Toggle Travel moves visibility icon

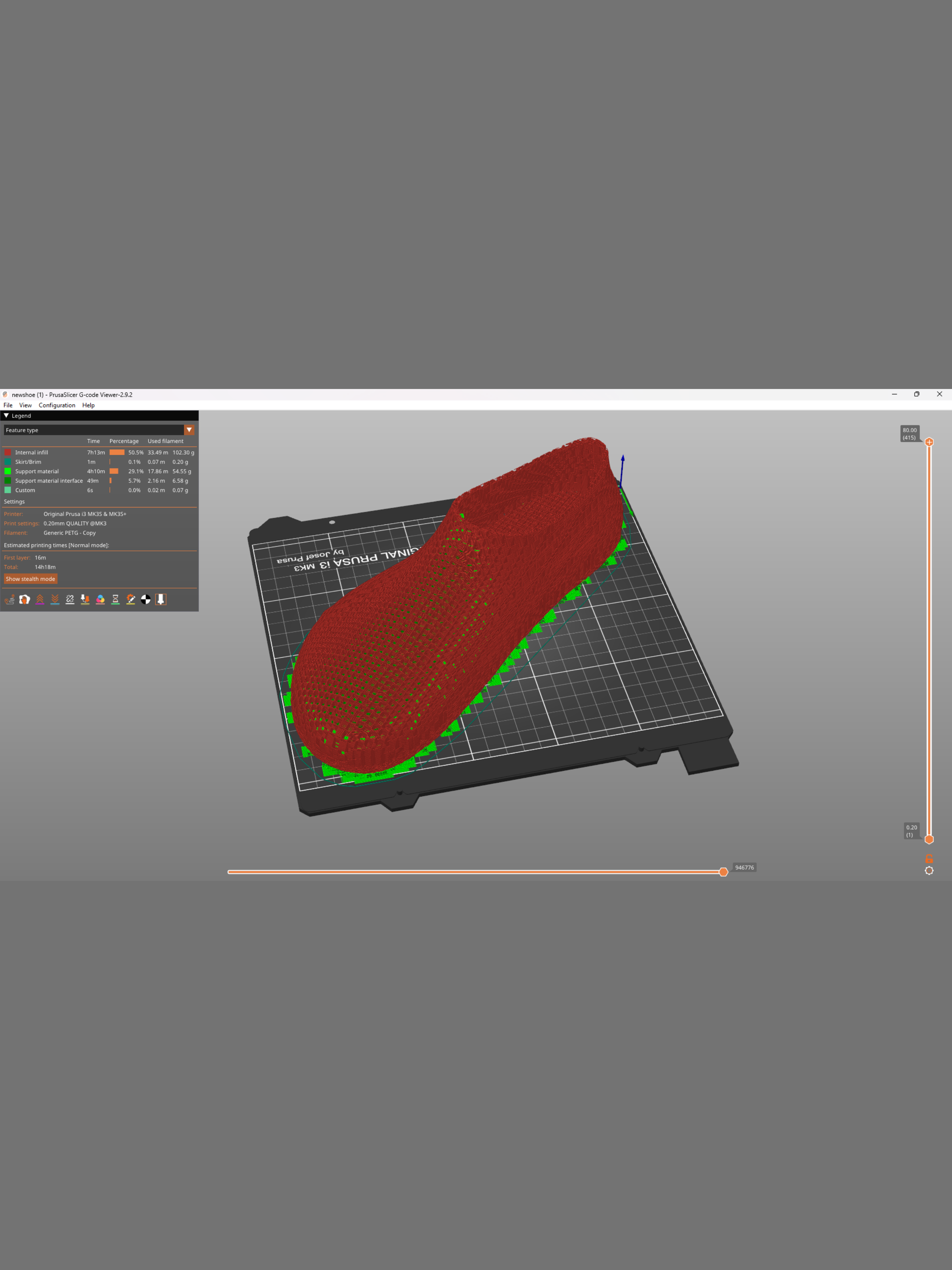click(x=9, y=599)
